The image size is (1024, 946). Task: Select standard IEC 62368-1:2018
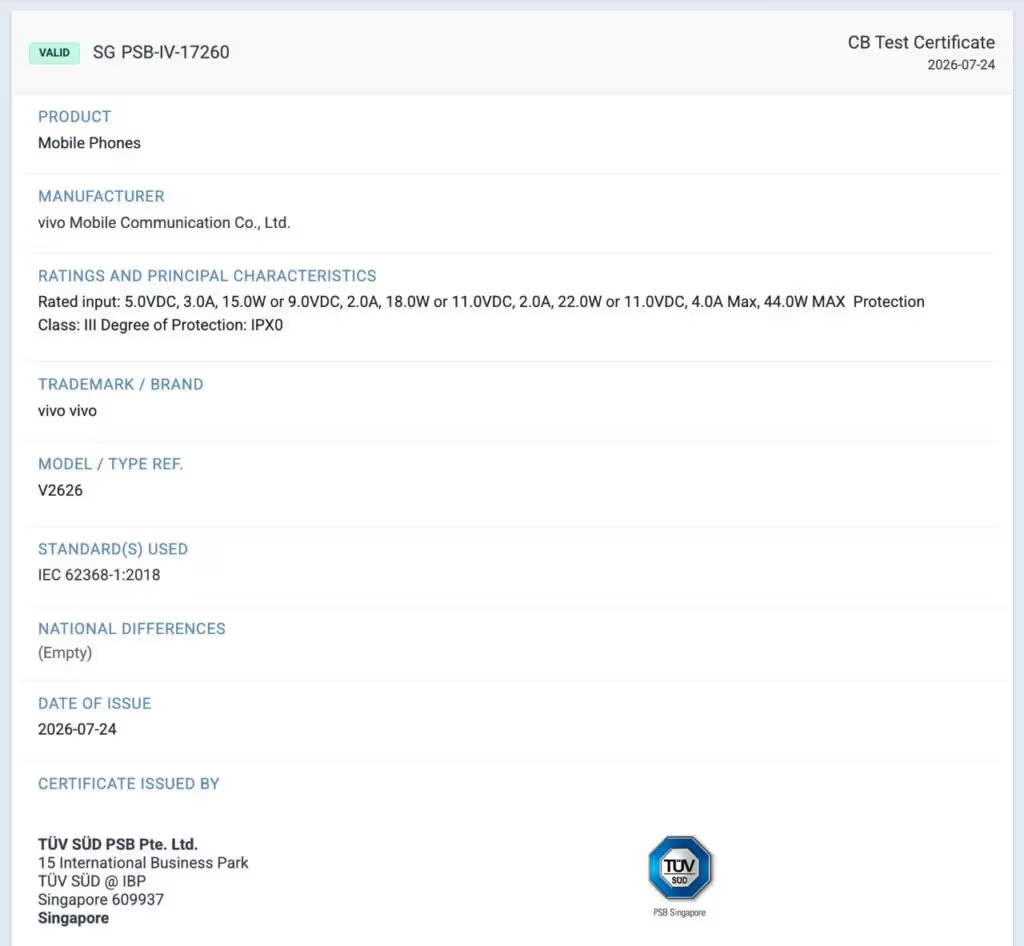coord(99,575)
